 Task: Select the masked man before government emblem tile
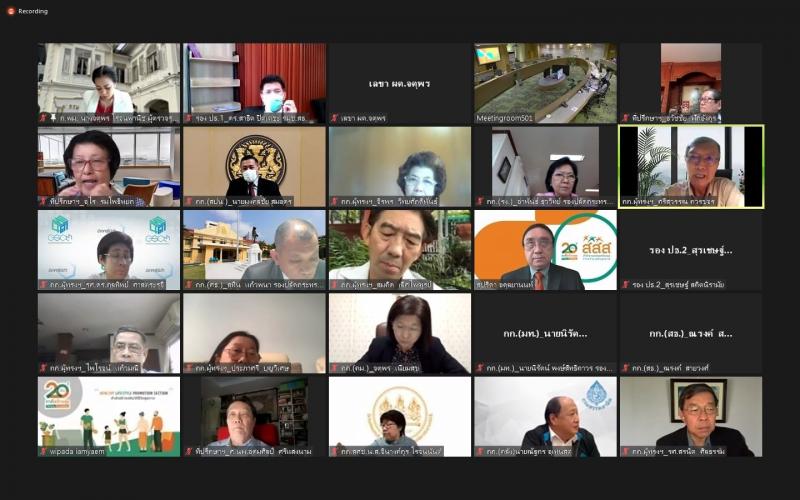pyautogui.click(x=254, y=167)
